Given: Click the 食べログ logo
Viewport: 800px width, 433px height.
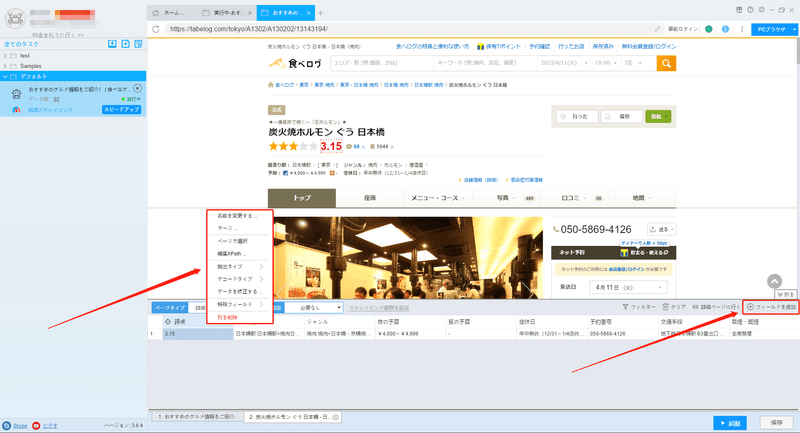Looking at the screenshot, I should [295, 63].
